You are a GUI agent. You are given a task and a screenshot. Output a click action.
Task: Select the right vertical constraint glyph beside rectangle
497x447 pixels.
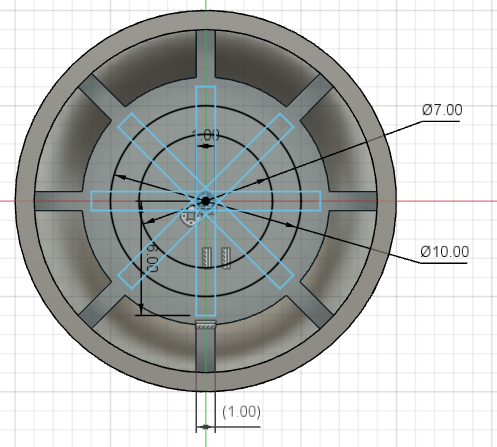pyautogui.click(x=226, y=258)
